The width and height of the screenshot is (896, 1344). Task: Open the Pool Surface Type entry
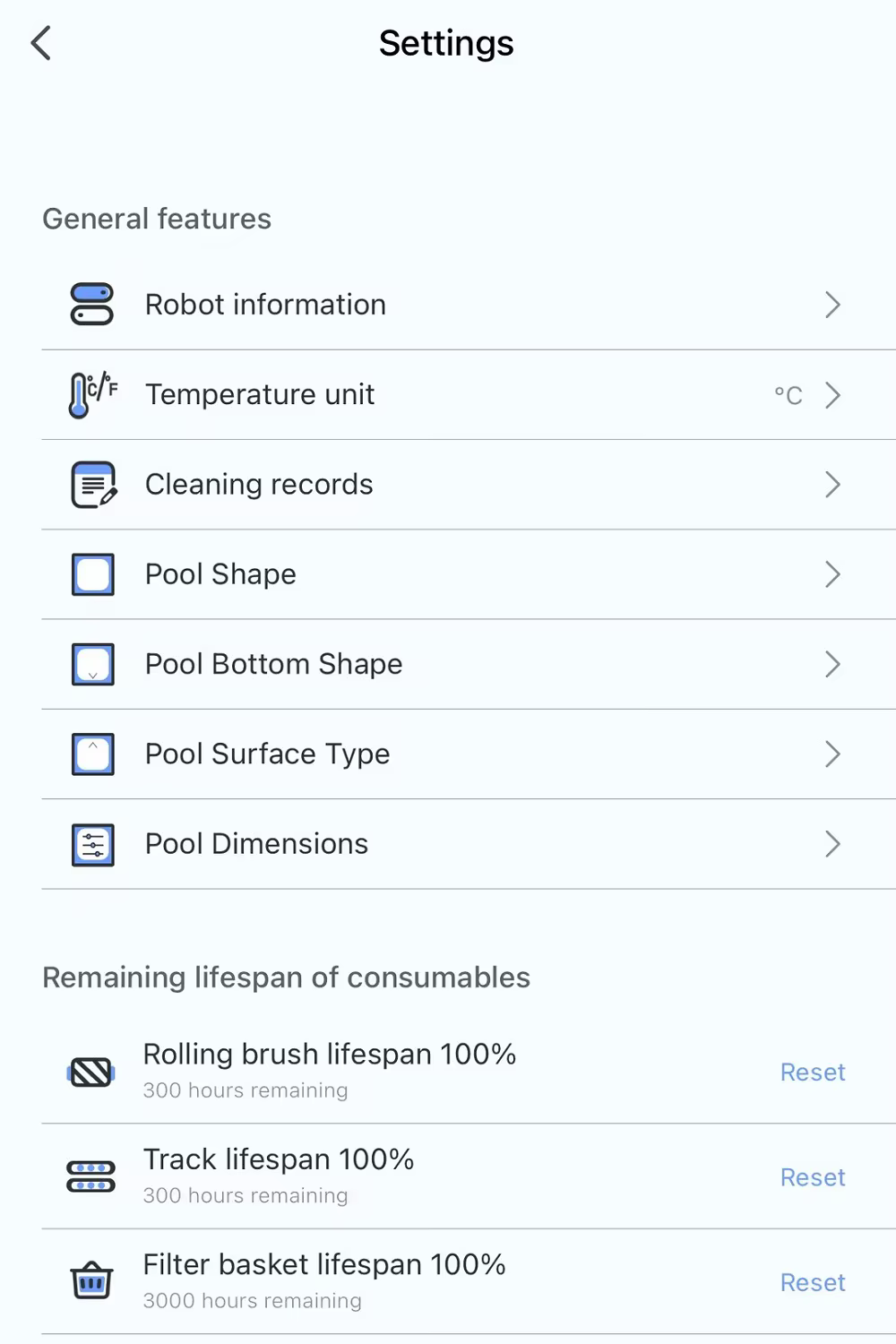click(267, 754)
